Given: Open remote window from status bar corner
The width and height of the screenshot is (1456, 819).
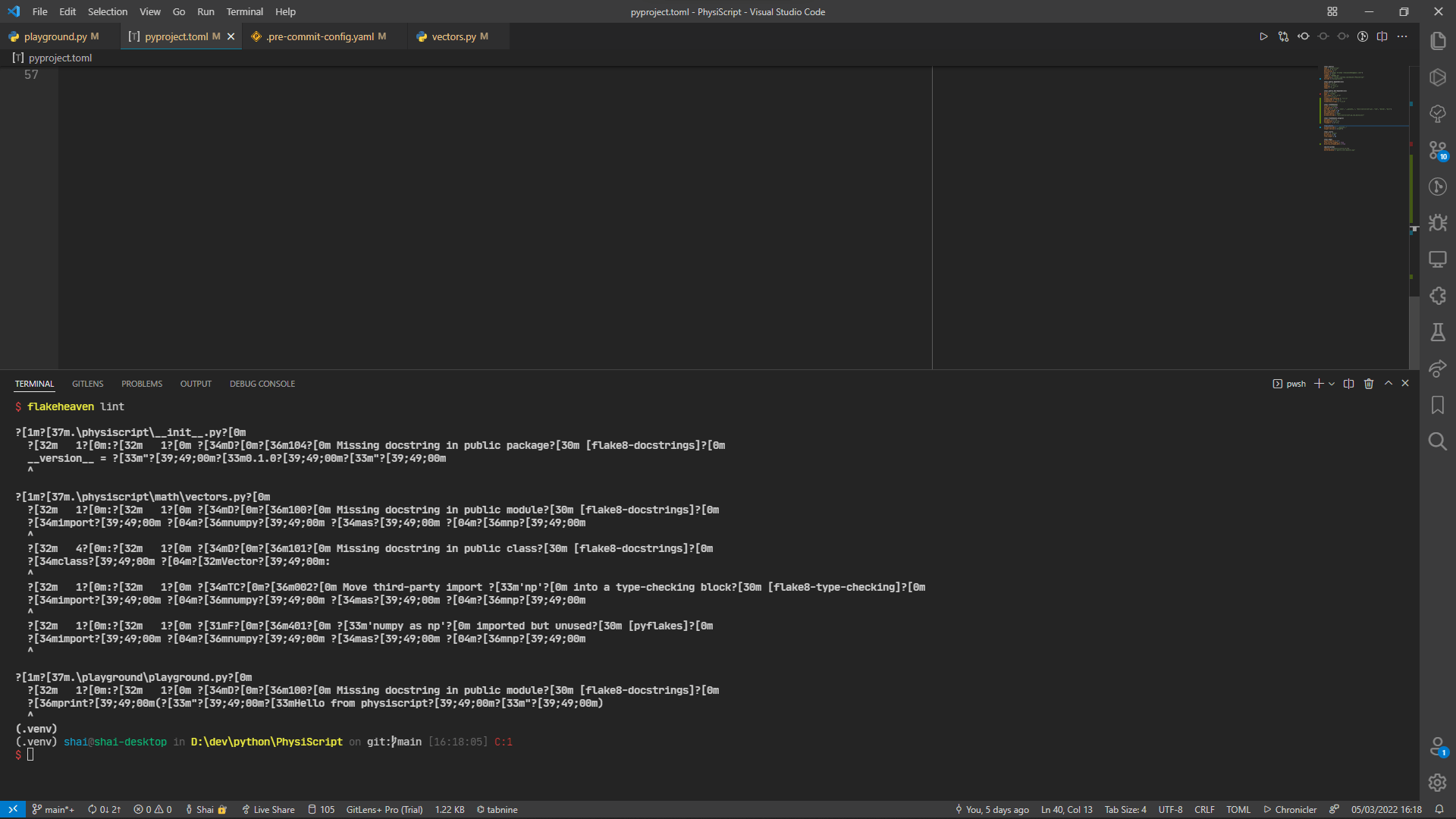Looking at the screenshot, I should pyautogui.click(x=13, y=809).
